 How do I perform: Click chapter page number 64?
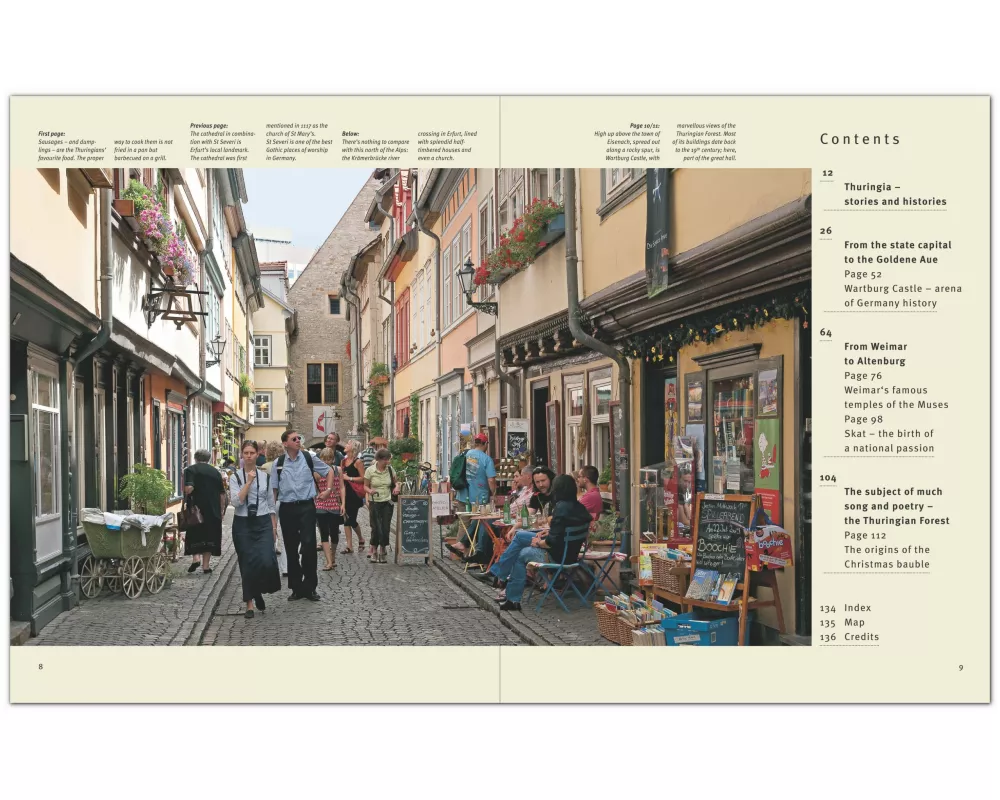pyautogui.click(x=826, y=332)
